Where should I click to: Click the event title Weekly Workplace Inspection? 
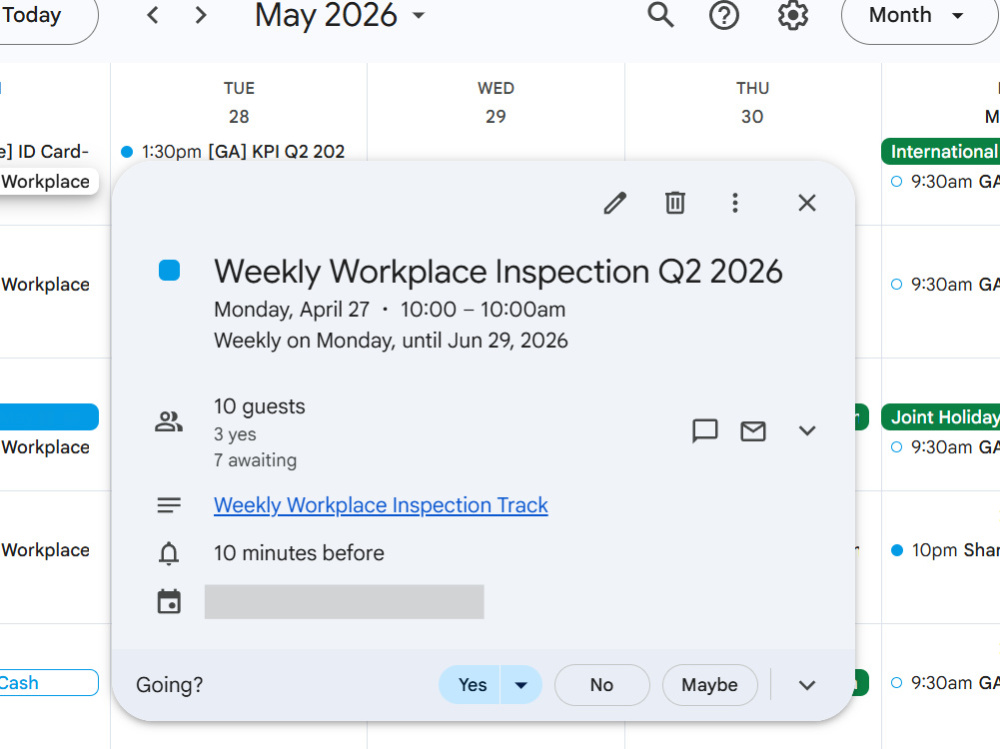tap(498, 271)
